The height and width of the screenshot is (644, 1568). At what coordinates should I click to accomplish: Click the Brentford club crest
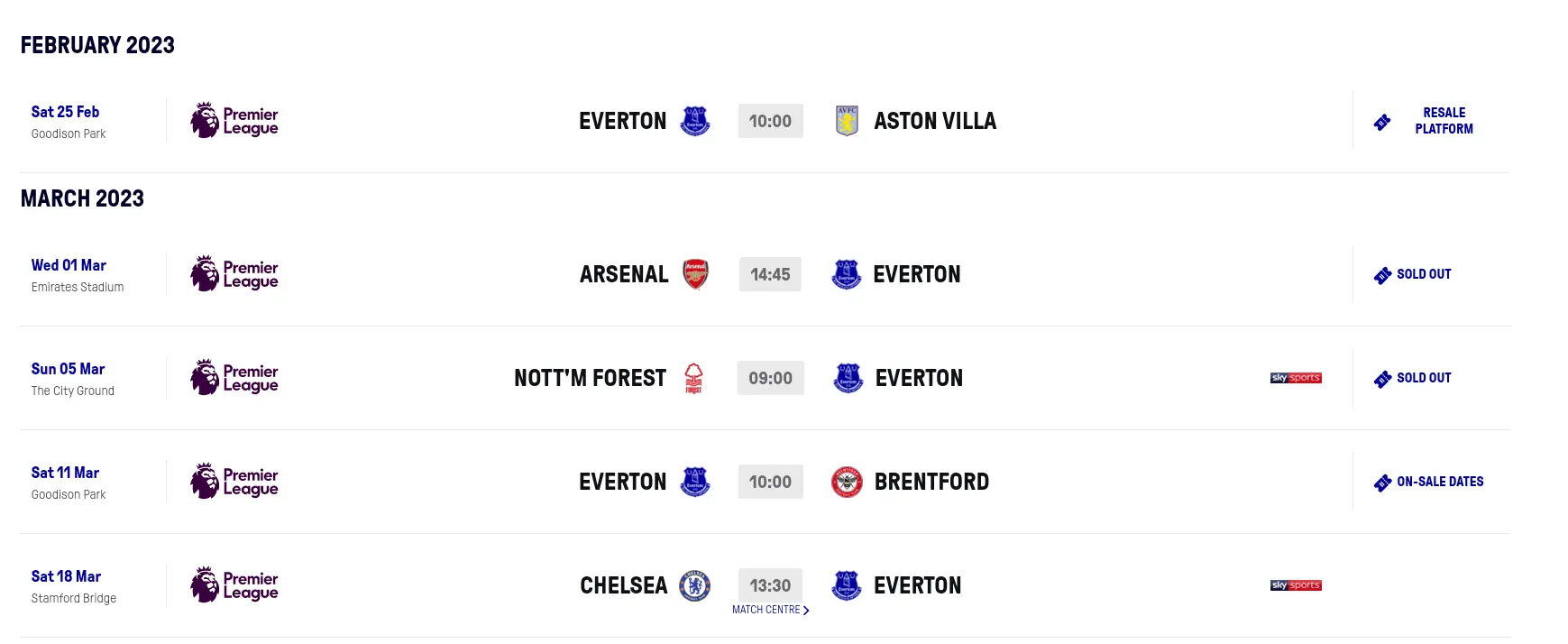[847, 482]
